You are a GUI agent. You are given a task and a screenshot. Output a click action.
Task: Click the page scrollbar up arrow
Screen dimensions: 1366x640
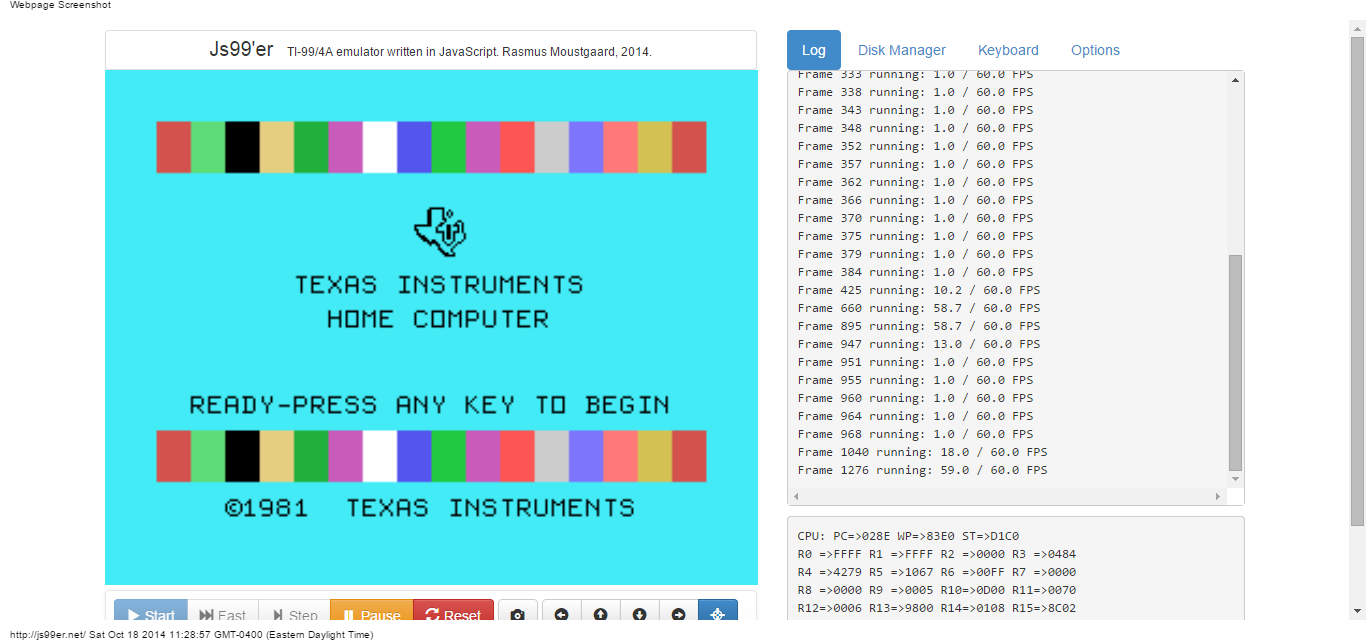pyautogui.click(x=1357, y=29)
